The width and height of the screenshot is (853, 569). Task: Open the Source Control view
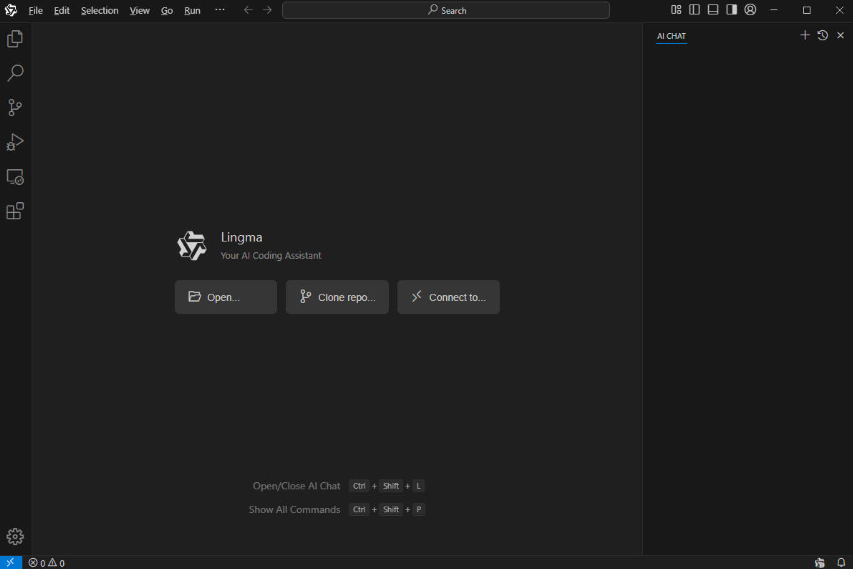coord(15,108)
